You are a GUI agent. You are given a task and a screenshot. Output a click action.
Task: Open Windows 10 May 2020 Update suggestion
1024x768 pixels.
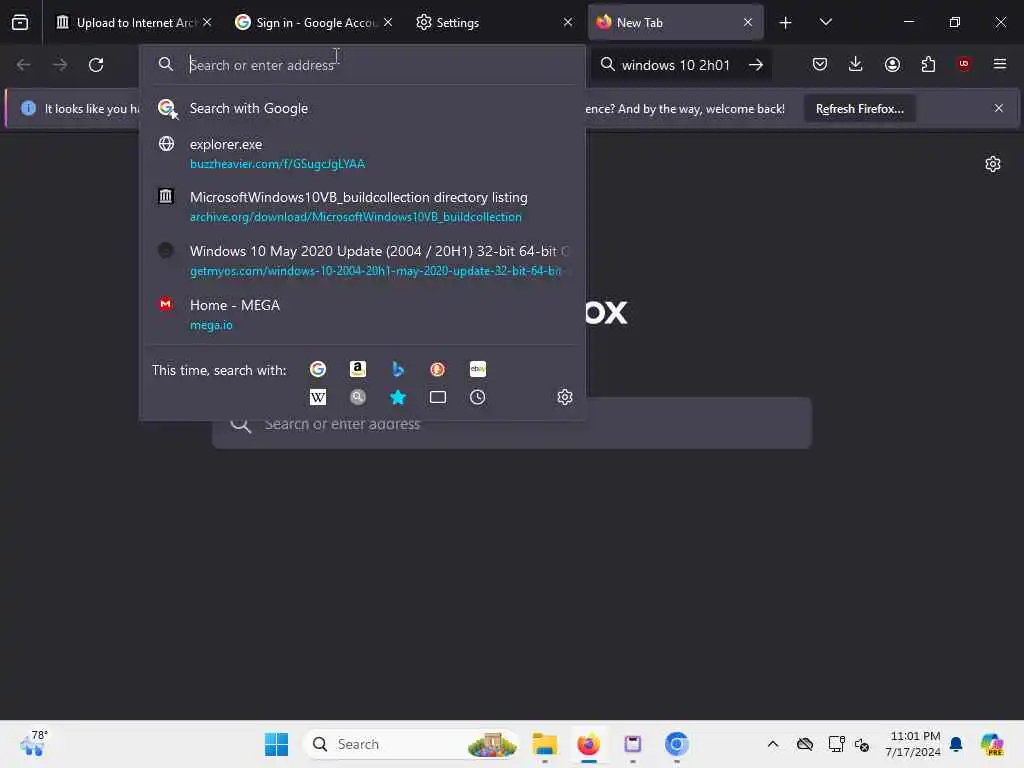[362, 261]
